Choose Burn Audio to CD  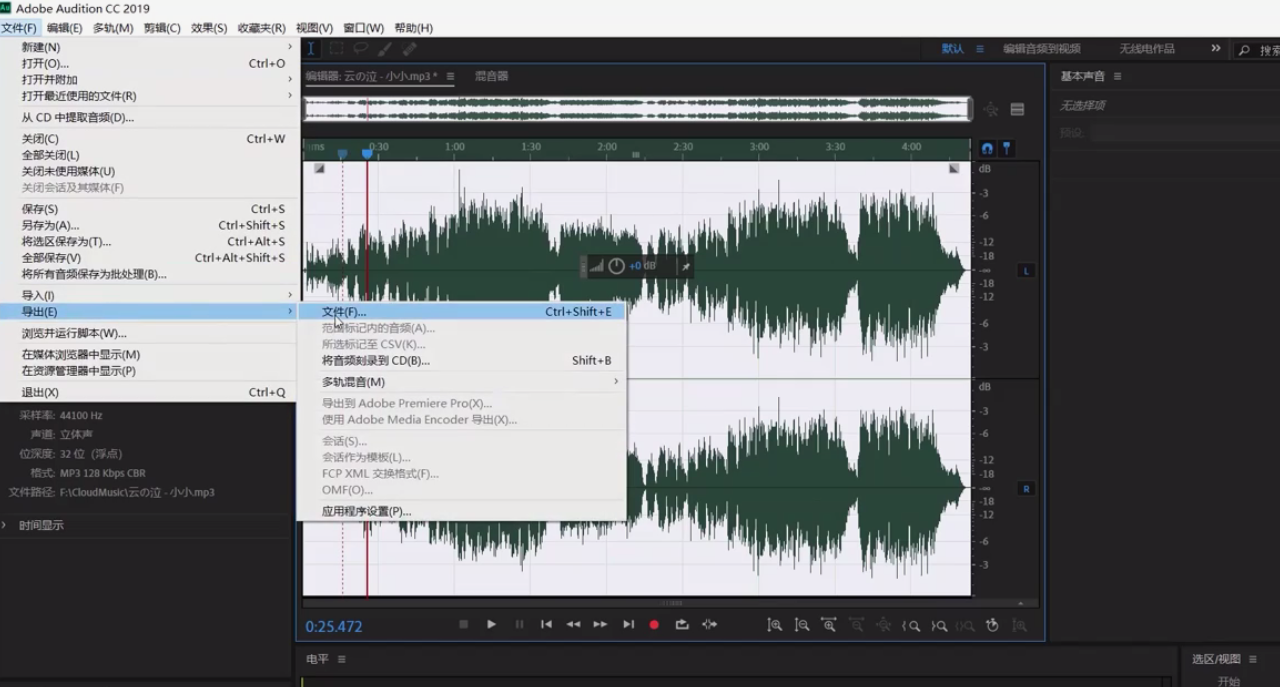(462, 360)
